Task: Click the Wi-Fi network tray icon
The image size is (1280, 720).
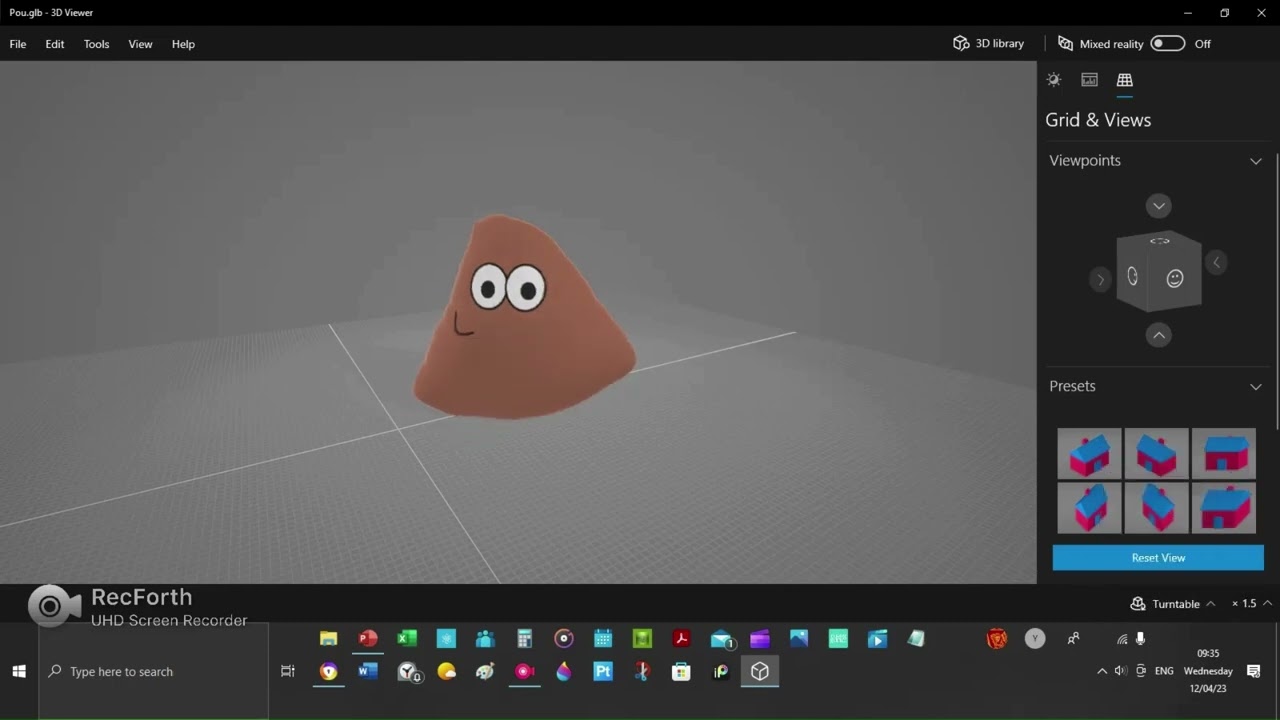Action: (1122, 639)
